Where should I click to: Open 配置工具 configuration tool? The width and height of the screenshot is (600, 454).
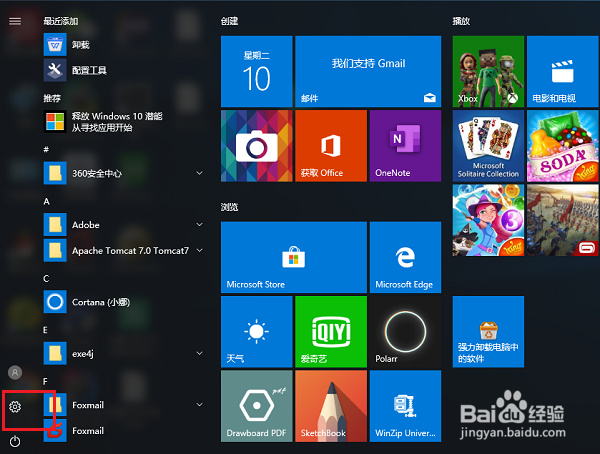point(124,70)
